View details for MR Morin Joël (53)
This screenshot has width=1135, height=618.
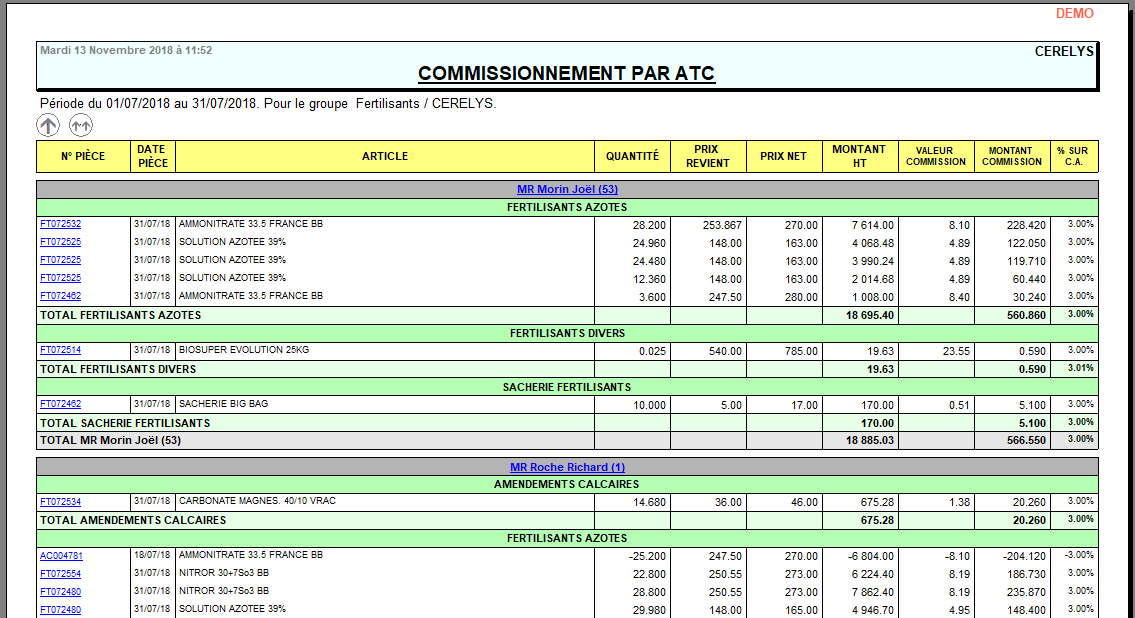point(566,187)
